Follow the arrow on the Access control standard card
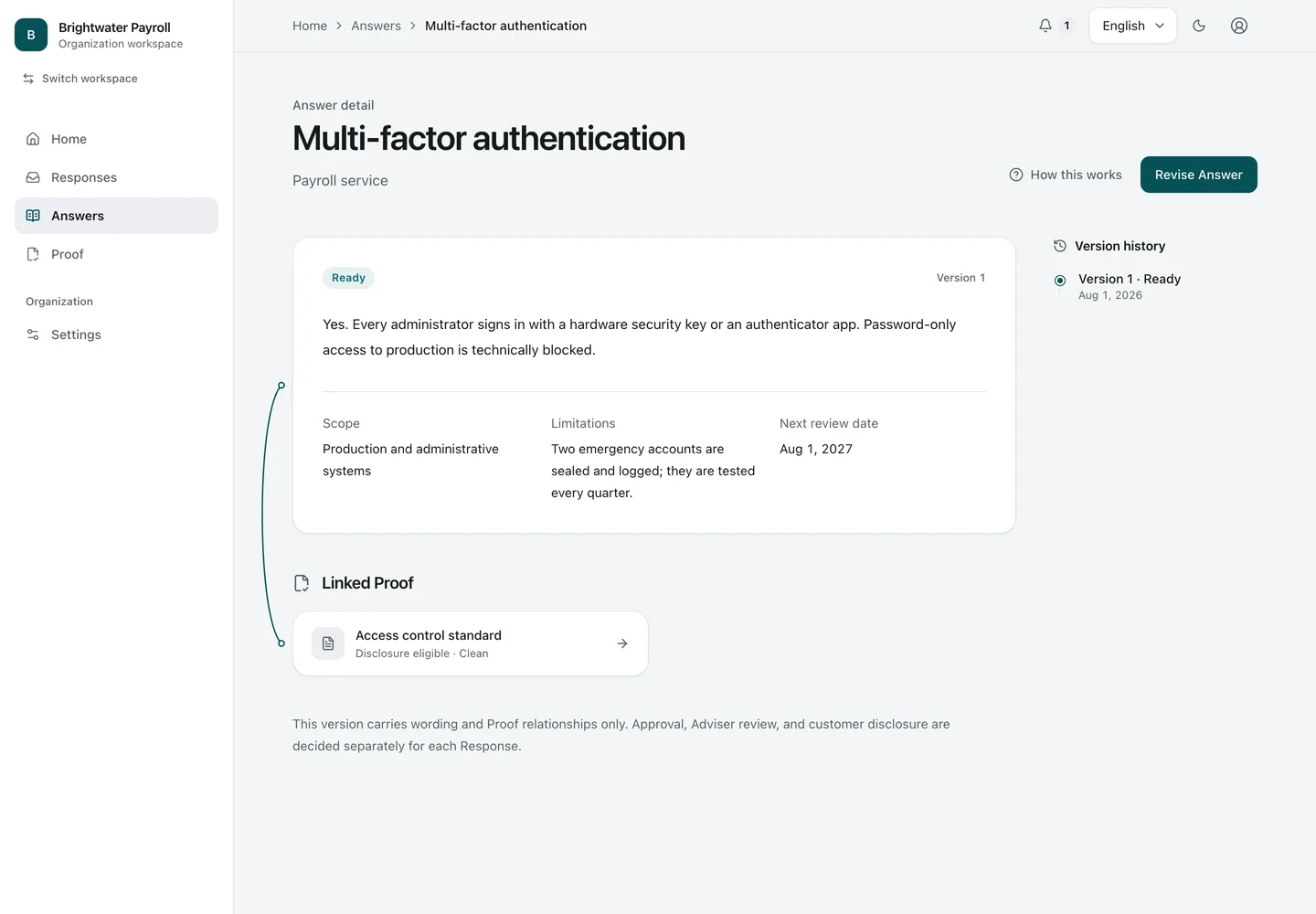This screenshot has height=914, width=1316. click(622, 643)
